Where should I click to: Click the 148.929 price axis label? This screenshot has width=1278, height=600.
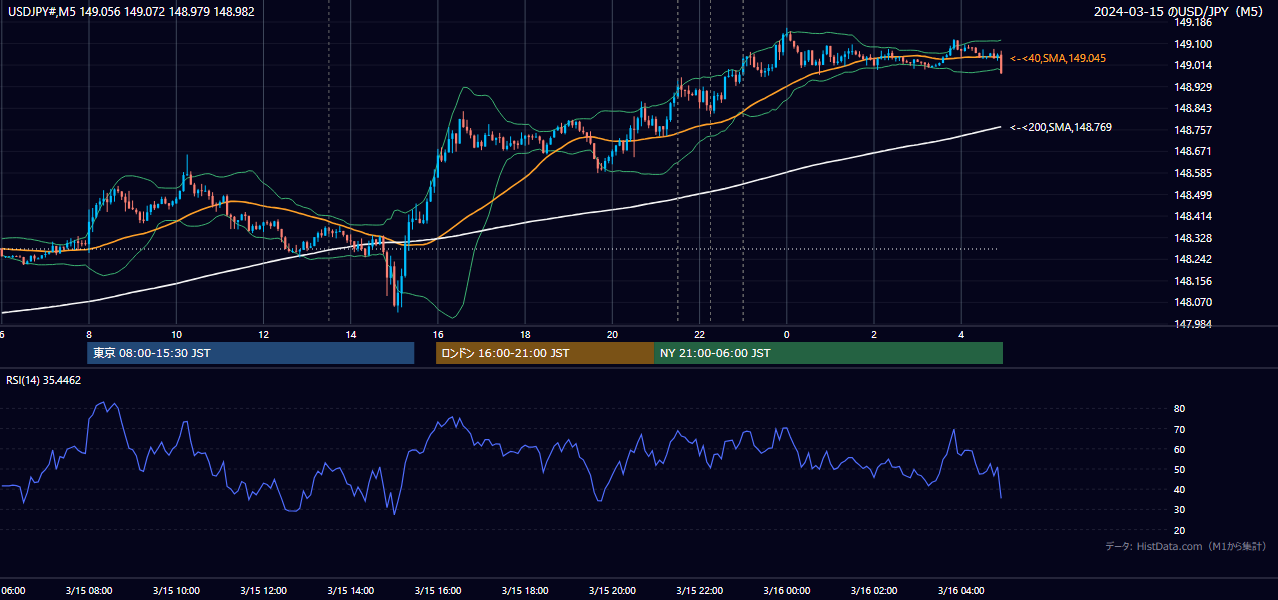coord(1193,87)
